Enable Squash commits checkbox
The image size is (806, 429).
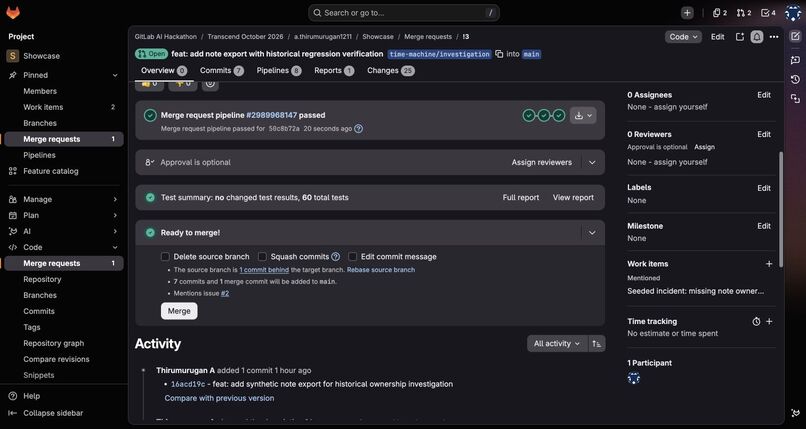point(262,256)
